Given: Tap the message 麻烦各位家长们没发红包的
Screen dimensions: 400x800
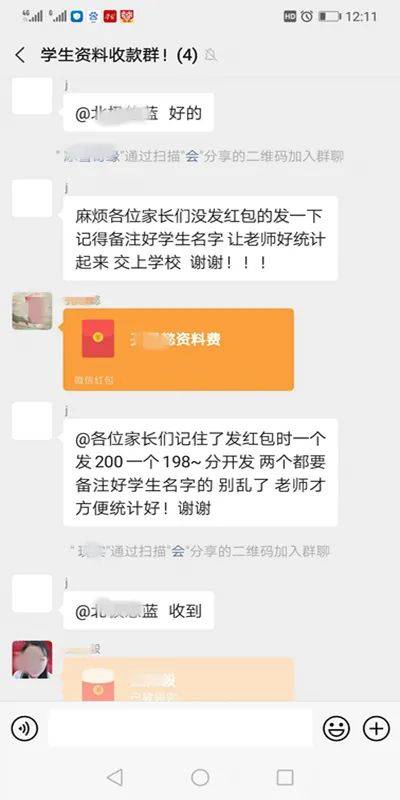Looking at the screenshot, I should pos(200,238).
